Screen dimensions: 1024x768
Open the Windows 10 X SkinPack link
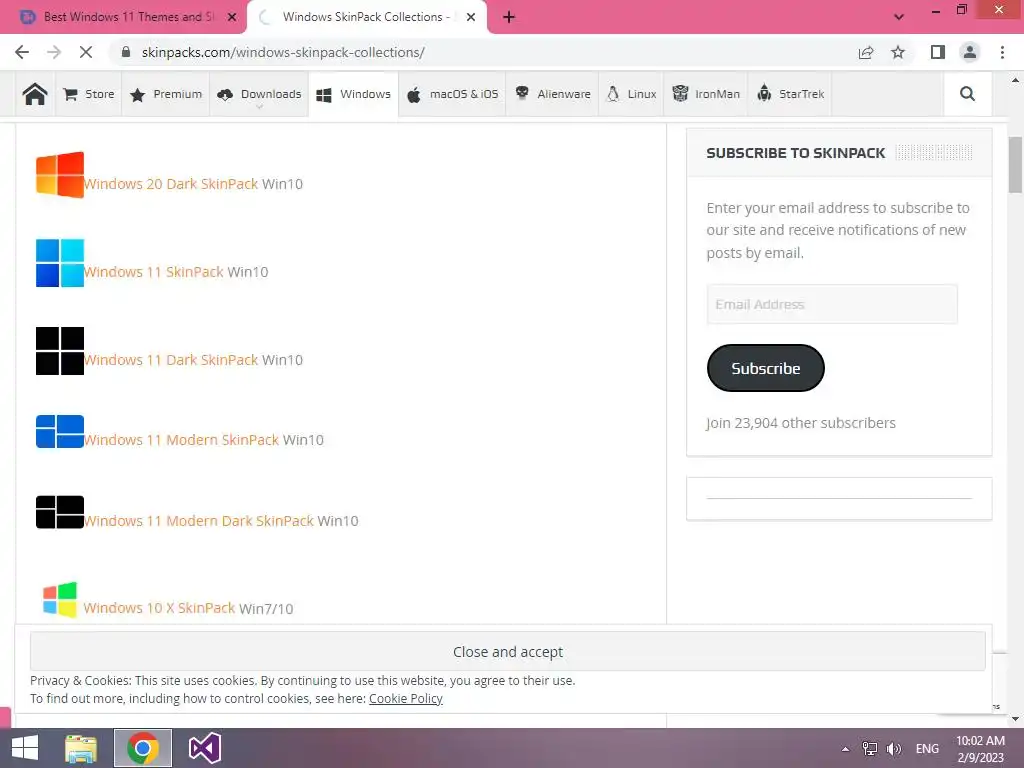point(159,608)
